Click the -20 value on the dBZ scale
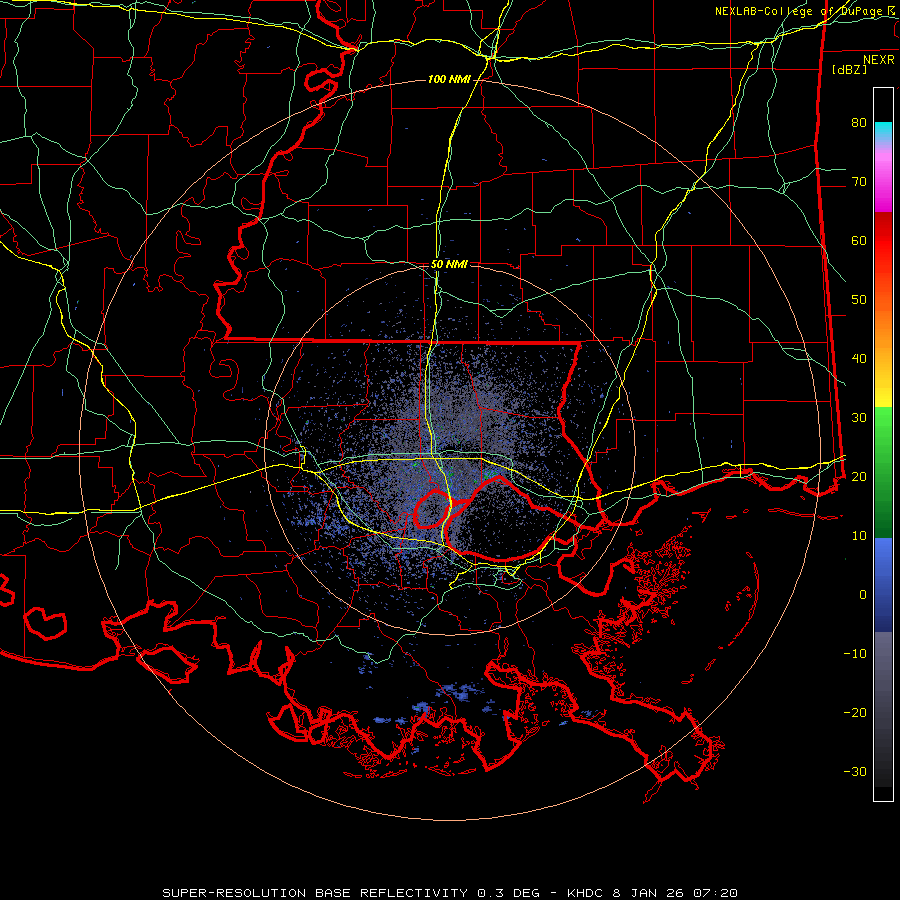The width and height of the screenshot is (900, 900). (x=855, y=712)
